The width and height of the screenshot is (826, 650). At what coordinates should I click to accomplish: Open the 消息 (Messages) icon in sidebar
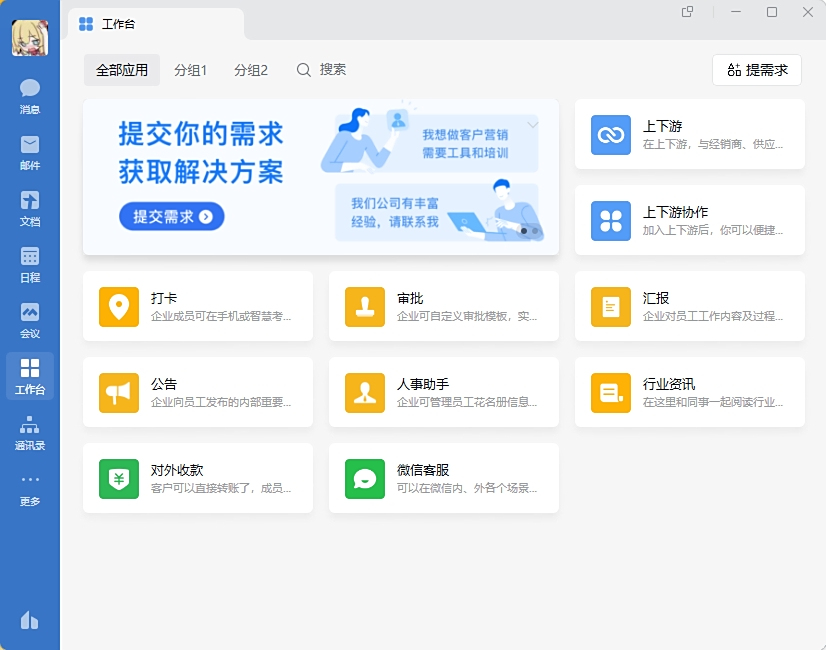pyautogui.click(x=29, y=95)
